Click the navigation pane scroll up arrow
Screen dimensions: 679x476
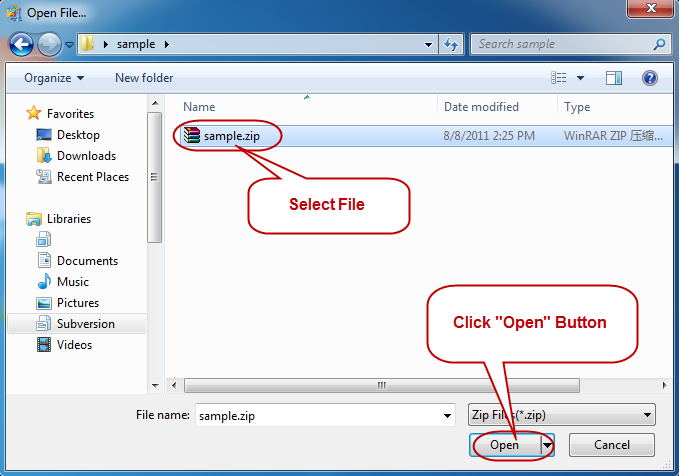[x=155, y=103]
